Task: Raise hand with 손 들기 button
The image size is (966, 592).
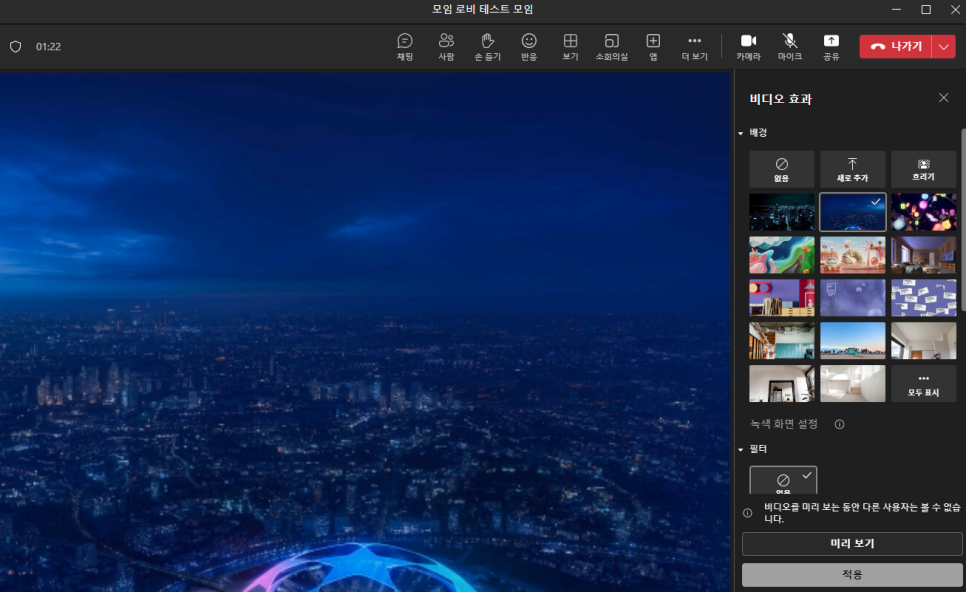Action: (x=487, y=47)
